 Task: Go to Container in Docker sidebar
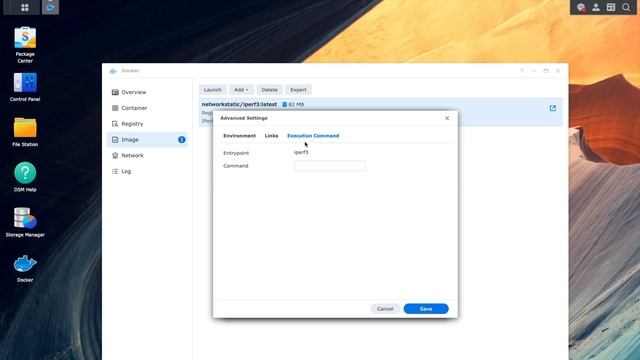[x=147, y=108]
